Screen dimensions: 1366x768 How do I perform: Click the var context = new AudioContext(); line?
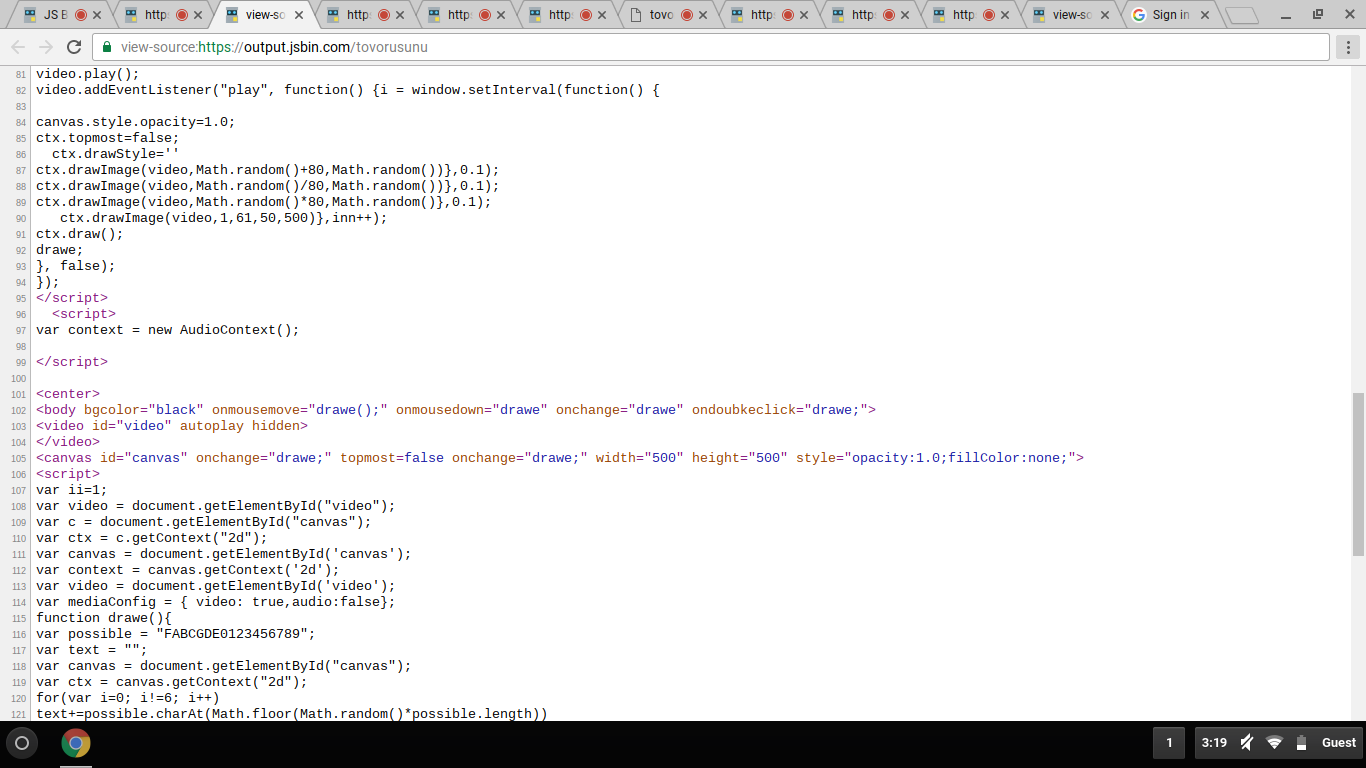pyautogui.click(x=168, y=330)
